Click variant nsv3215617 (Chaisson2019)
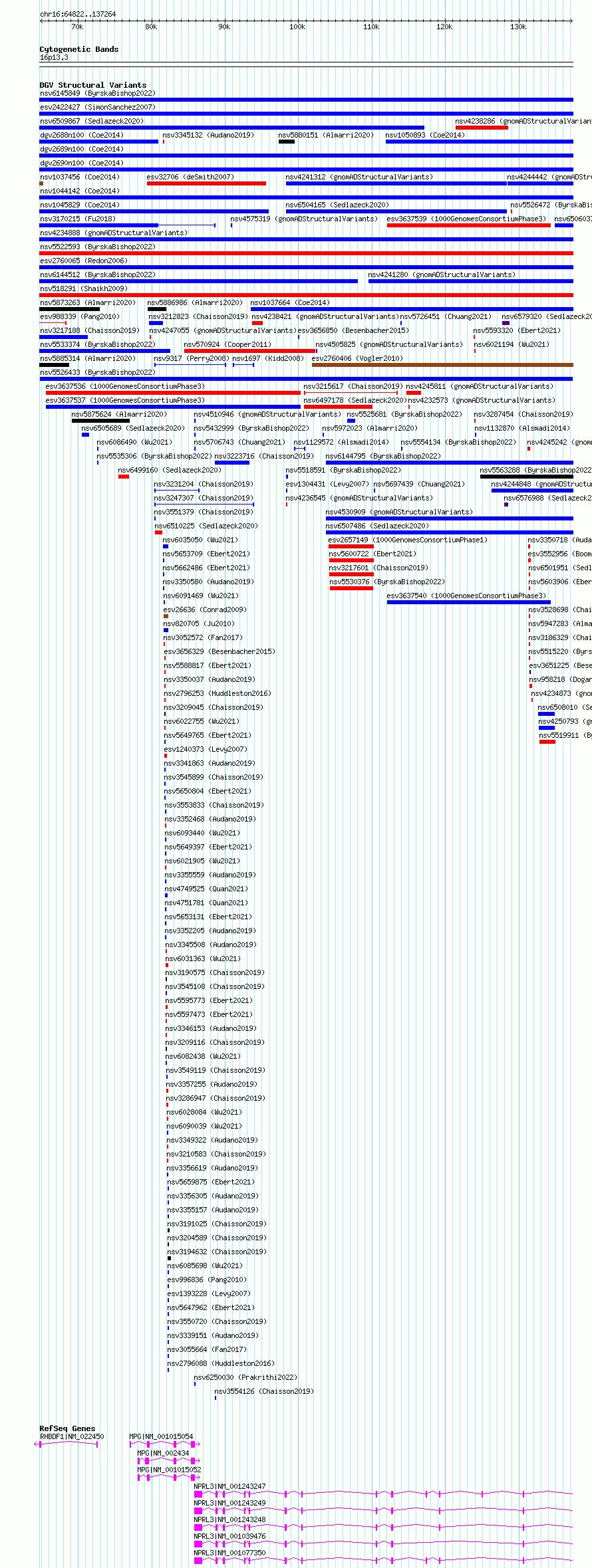 [x=353, y=386]
